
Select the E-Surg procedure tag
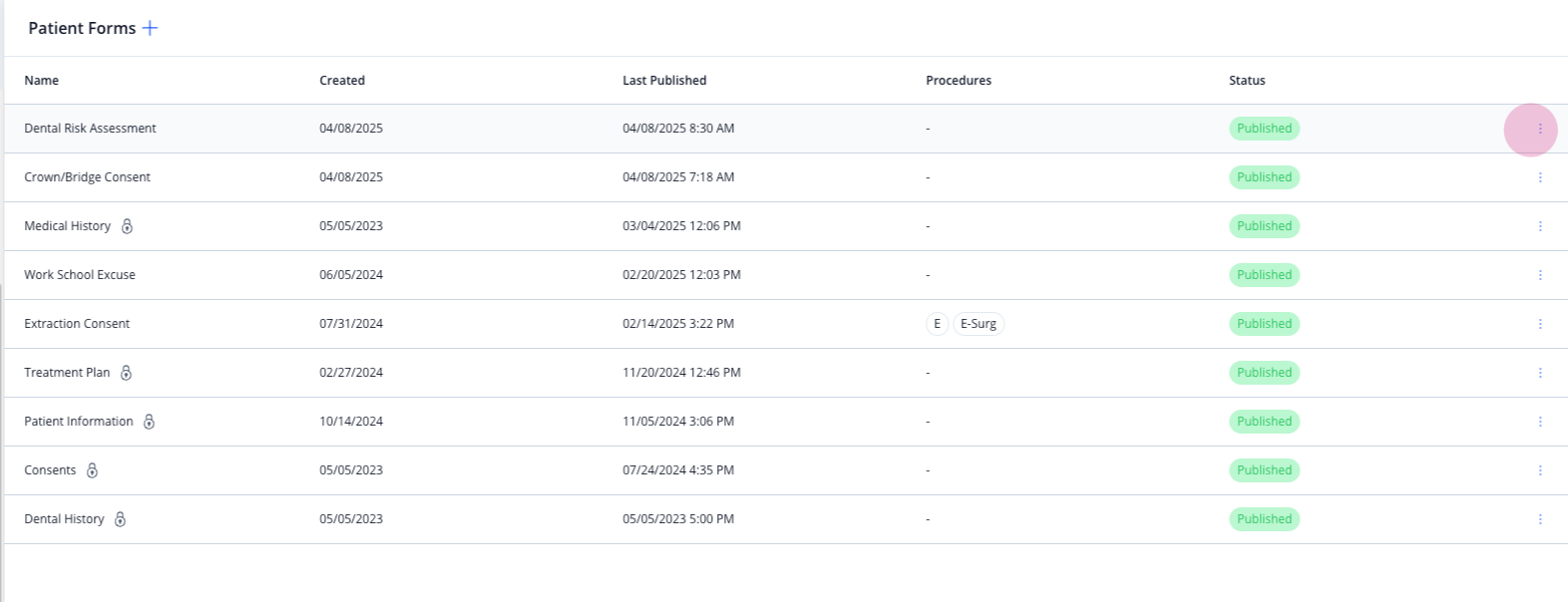979,324
